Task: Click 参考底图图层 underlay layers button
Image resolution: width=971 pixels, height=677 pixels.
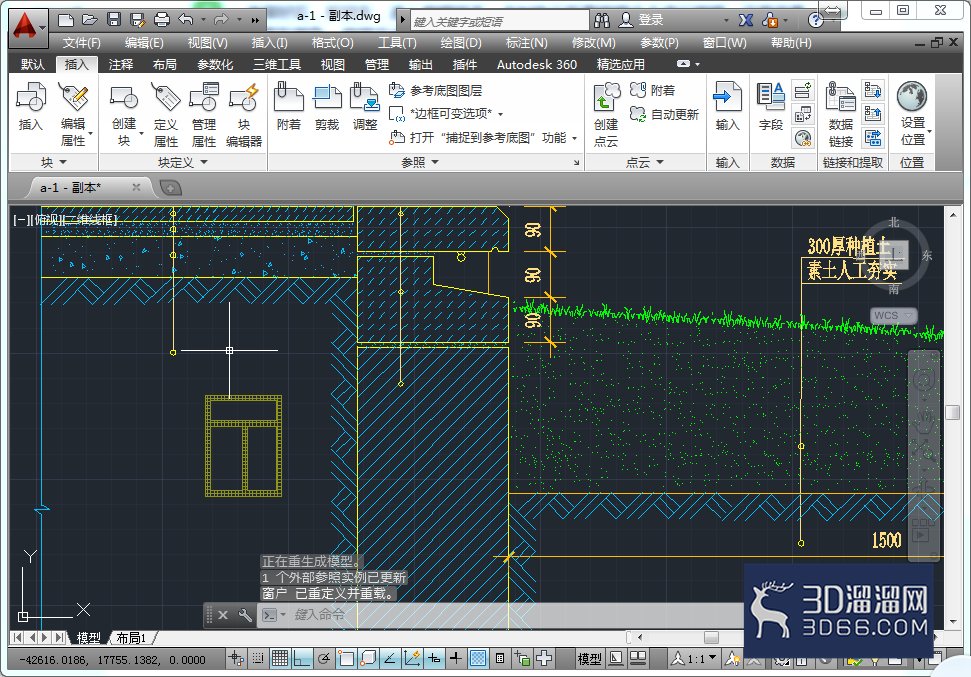Action: point(435,90)
